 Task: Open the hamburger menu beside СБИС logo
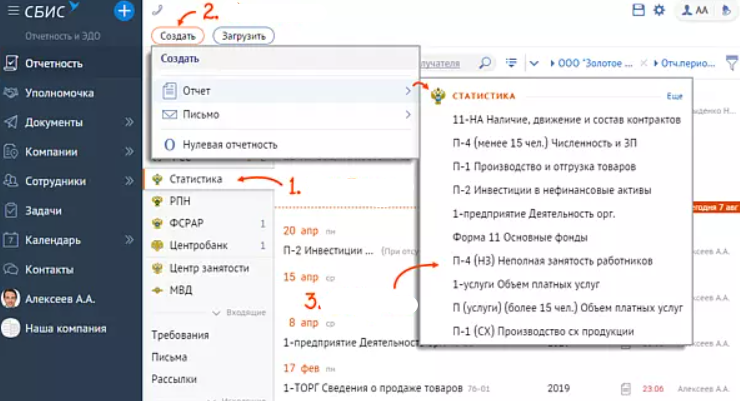tap(13, 11)
